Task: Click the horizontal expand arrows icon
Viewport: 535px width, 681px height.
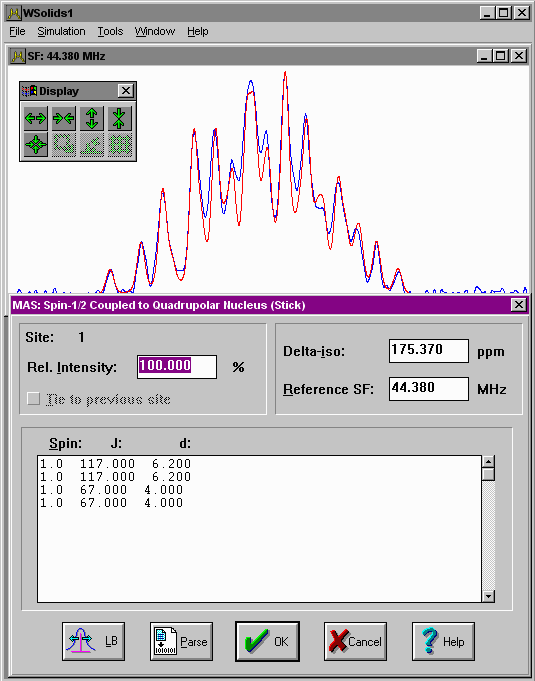Action: coord(36,118)
